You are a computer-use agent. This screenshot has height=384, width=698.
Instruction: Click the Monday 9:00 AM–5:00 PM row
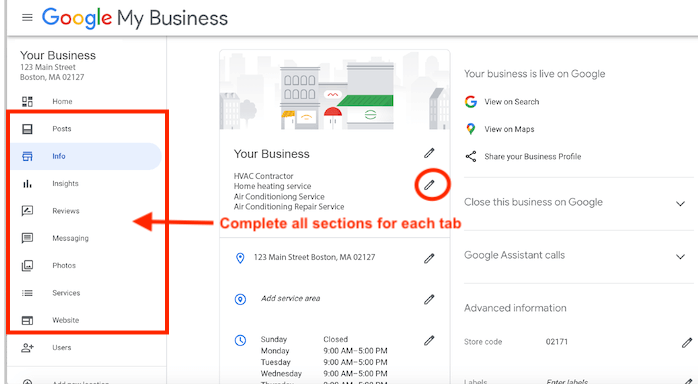tap(324, 351)
